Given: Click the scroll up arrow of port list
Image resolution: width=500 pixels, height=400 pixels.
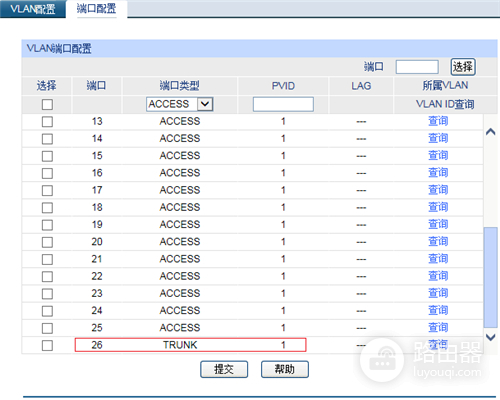Looking at the screenshot, I should click(x=490, y=132).
